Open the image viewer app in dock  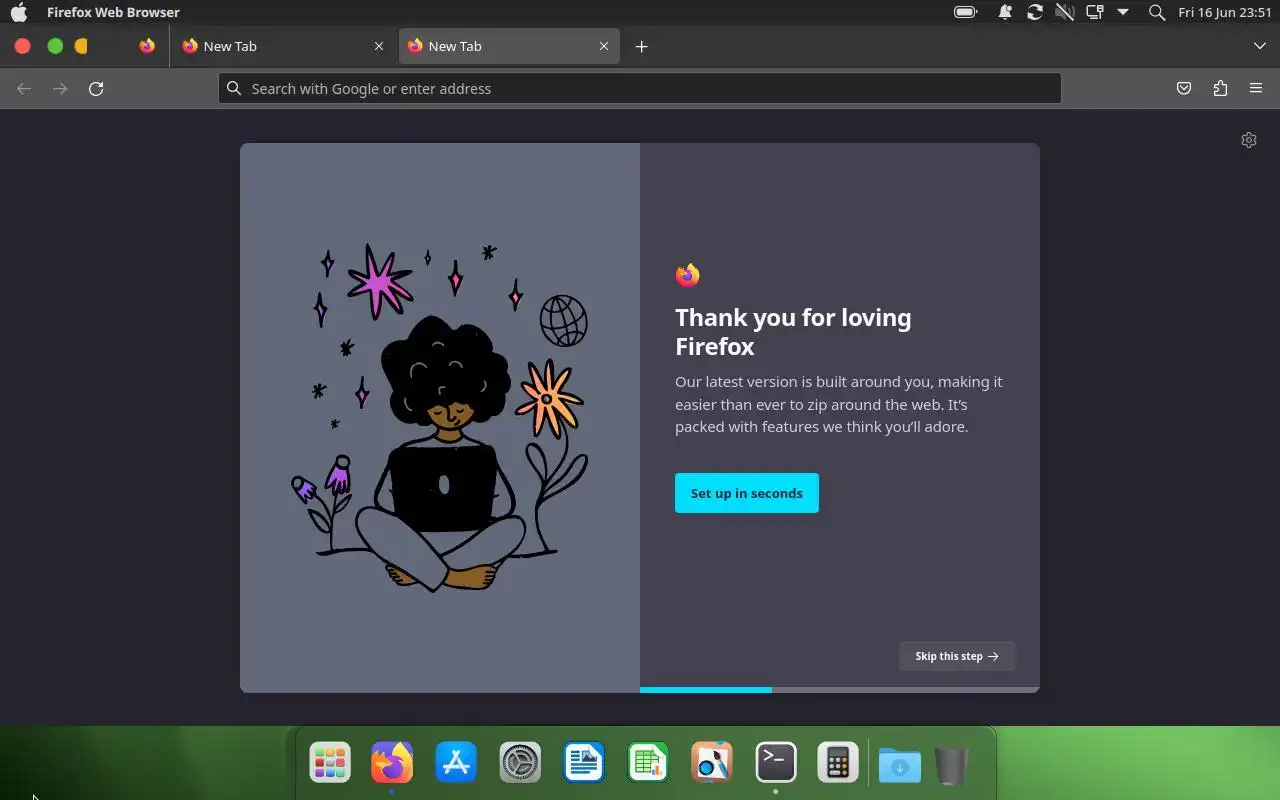(x=712, y=763)
